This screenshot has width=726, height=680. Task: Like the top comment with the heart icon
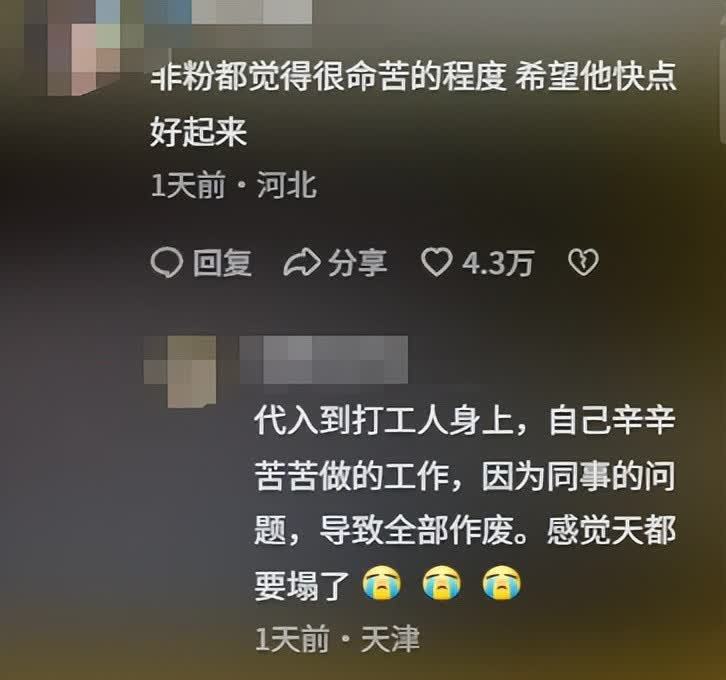coord(436,262)
